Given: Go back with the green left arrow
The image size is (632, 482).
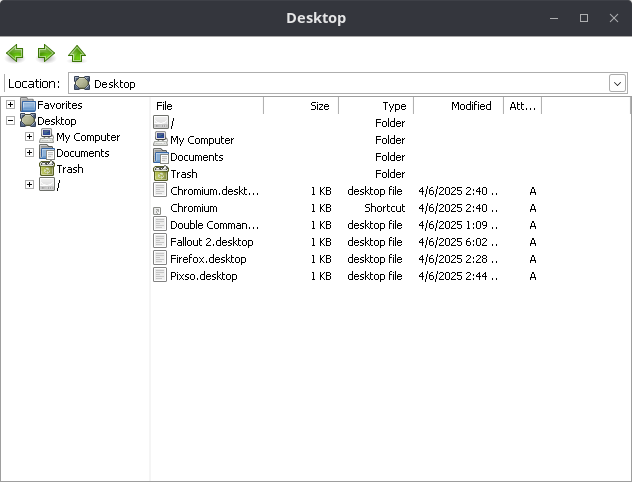Looking at the screenshot, I should pos(15,53).
